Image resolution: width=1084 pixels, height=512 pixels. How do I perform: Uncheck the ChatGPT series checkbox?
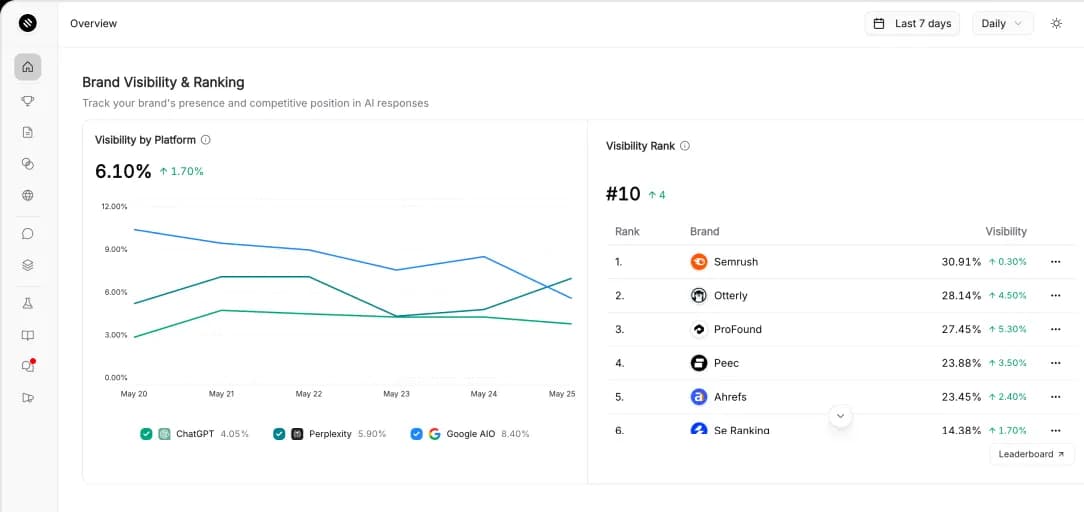coord(146,434)
